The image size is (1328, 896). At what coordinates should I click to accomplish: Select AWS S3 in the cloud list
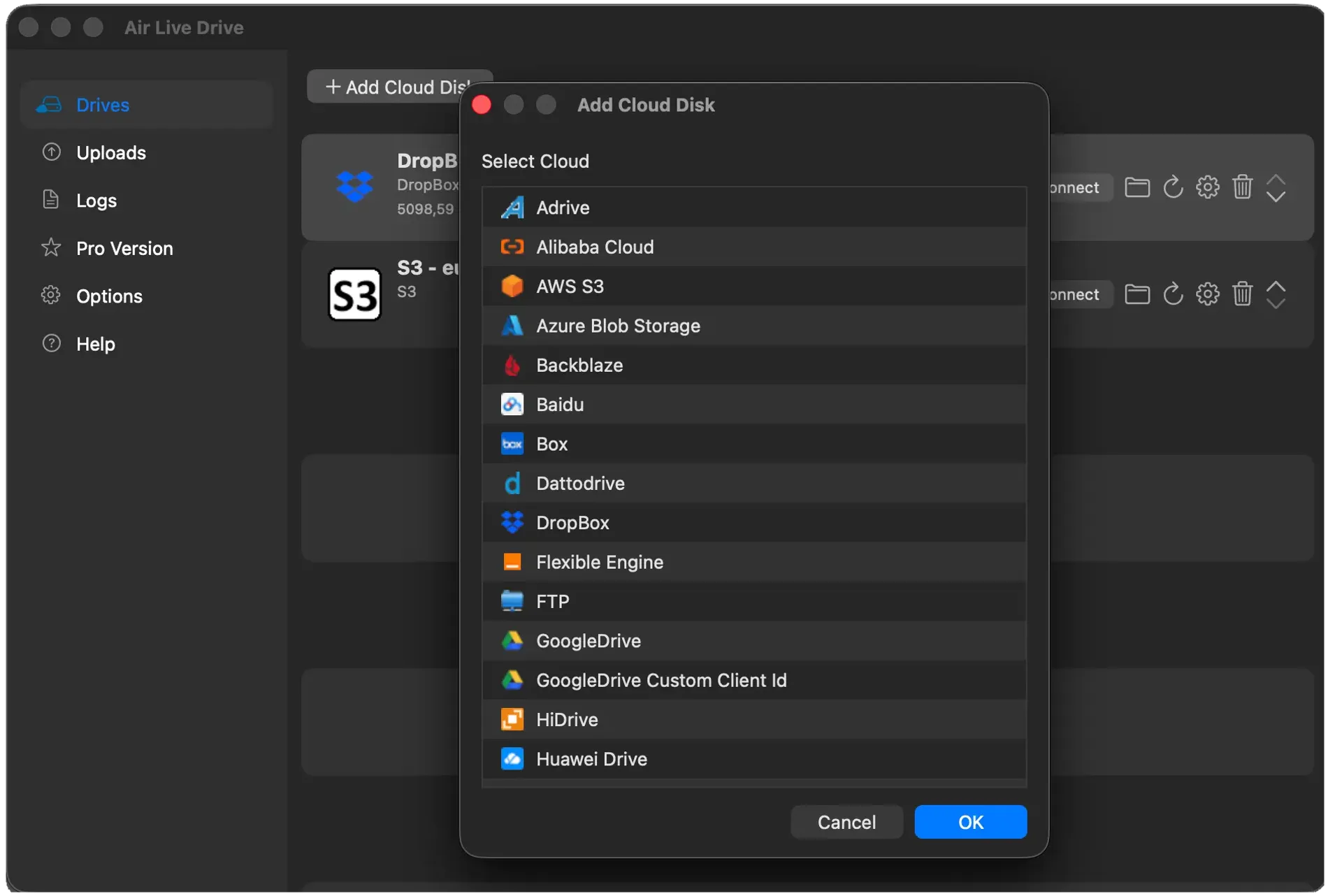753,286
